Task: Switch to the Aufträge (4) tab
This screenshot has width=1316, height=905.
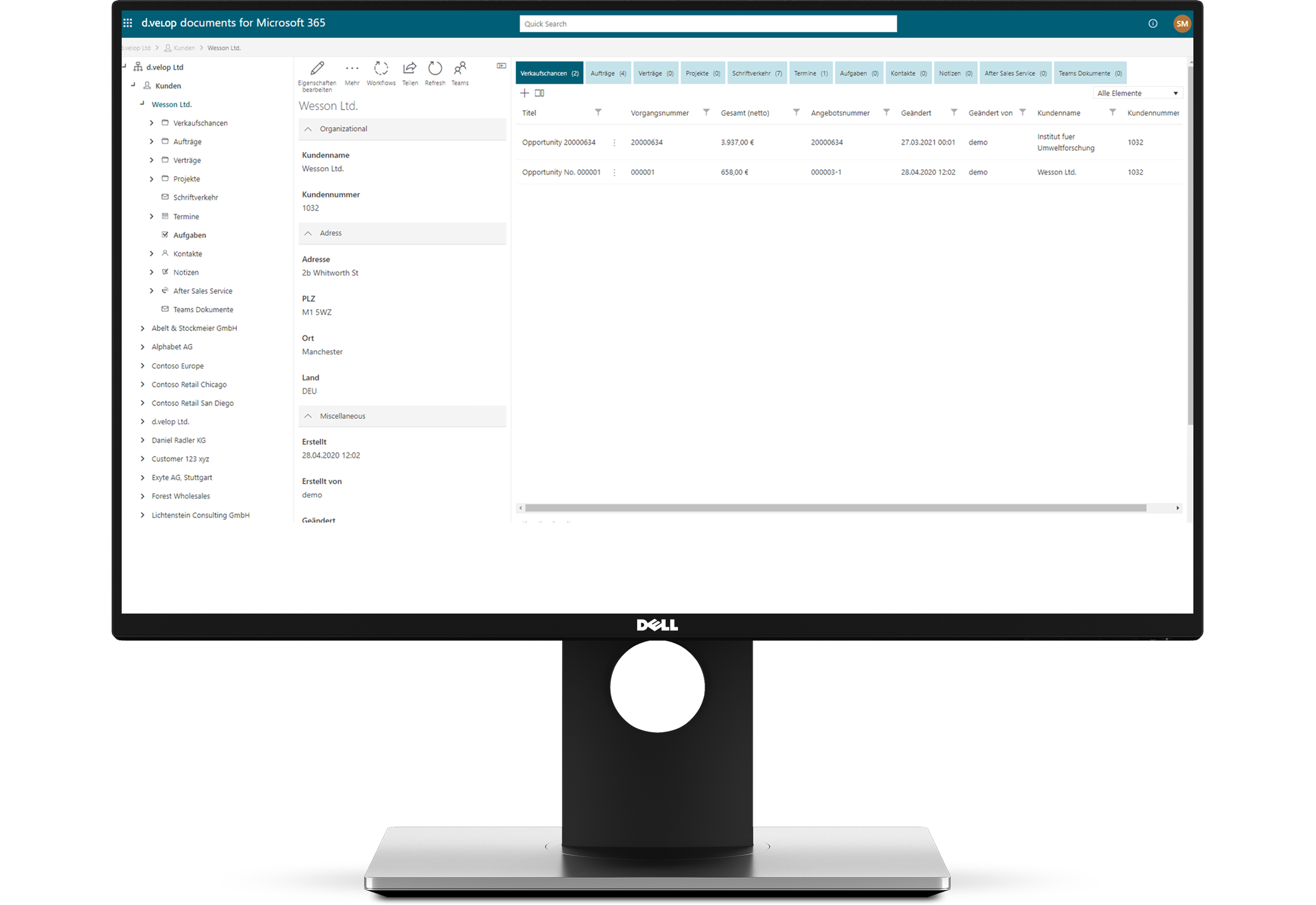Action: click(608, 73)
